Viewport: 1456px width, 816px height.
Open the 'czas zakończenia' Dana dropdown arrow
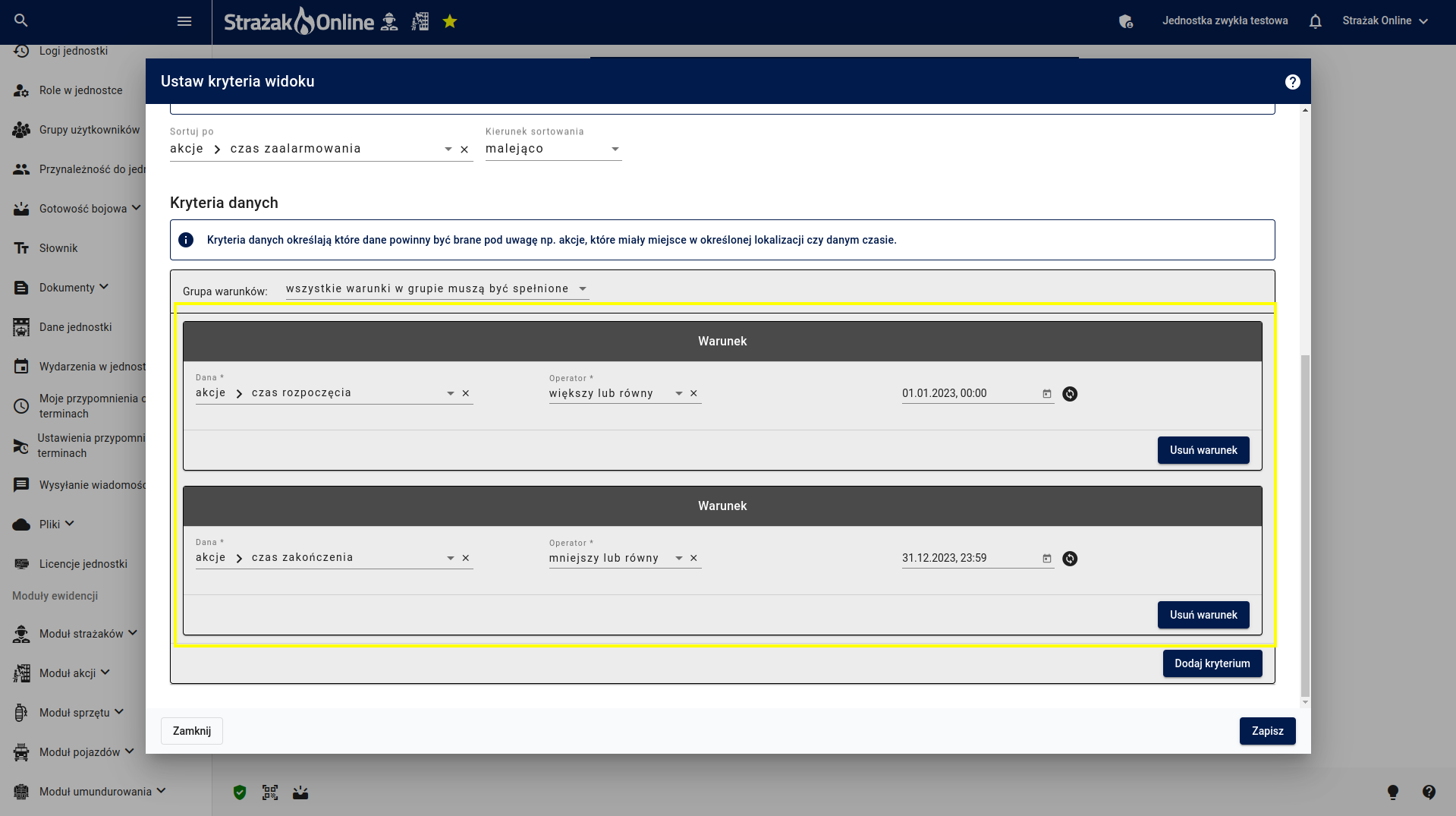[451, 558]
